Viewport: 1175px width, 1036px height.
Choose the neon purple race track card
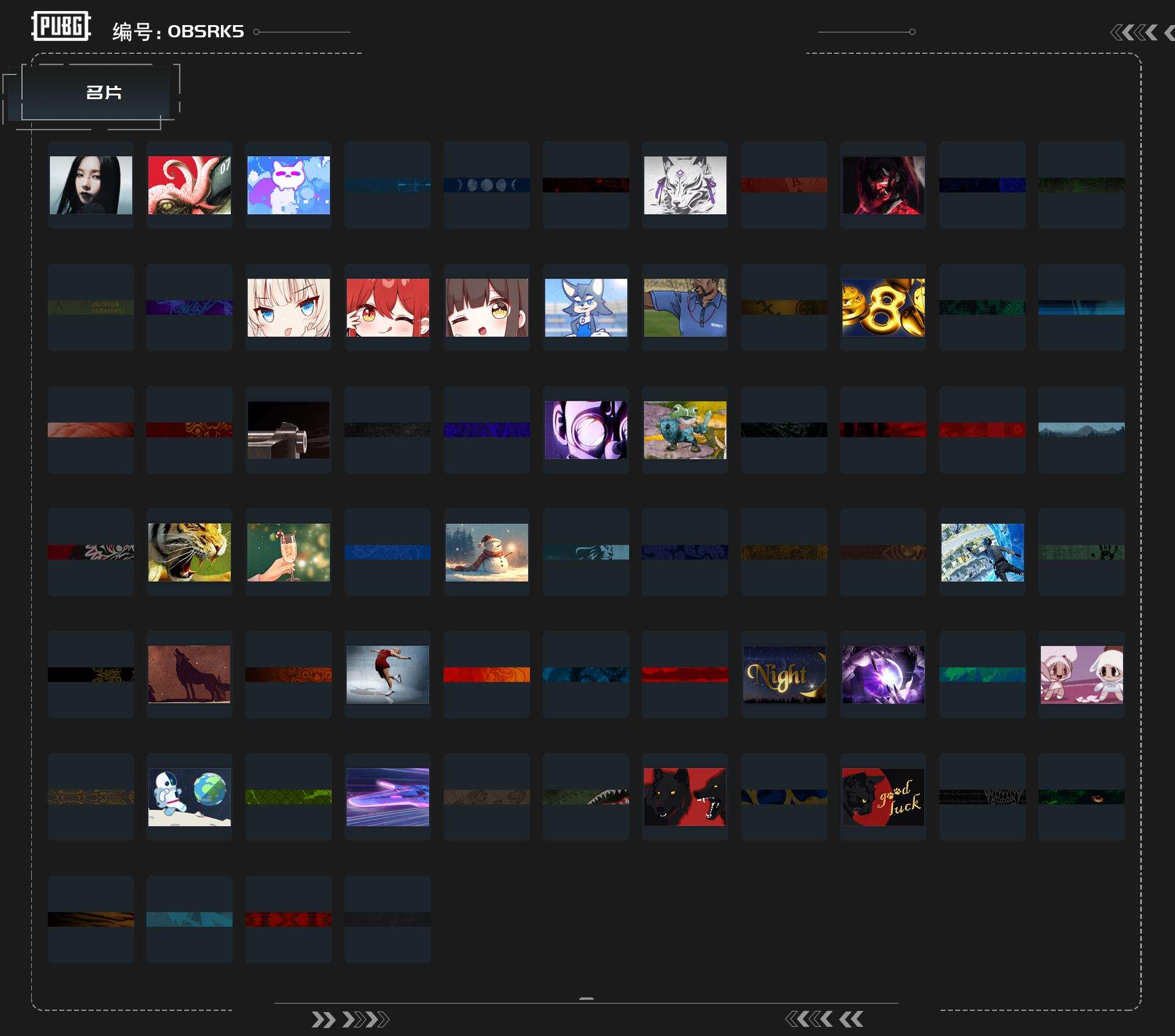pyautogui.click(x=388, y=797)
